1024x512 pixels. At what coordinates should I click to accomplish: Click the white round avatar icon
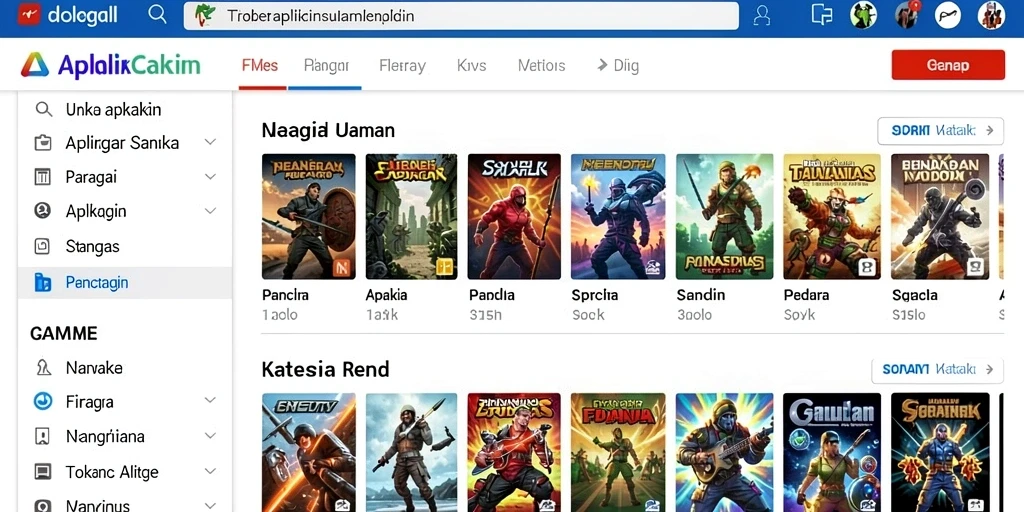click(x=948, y=14)
